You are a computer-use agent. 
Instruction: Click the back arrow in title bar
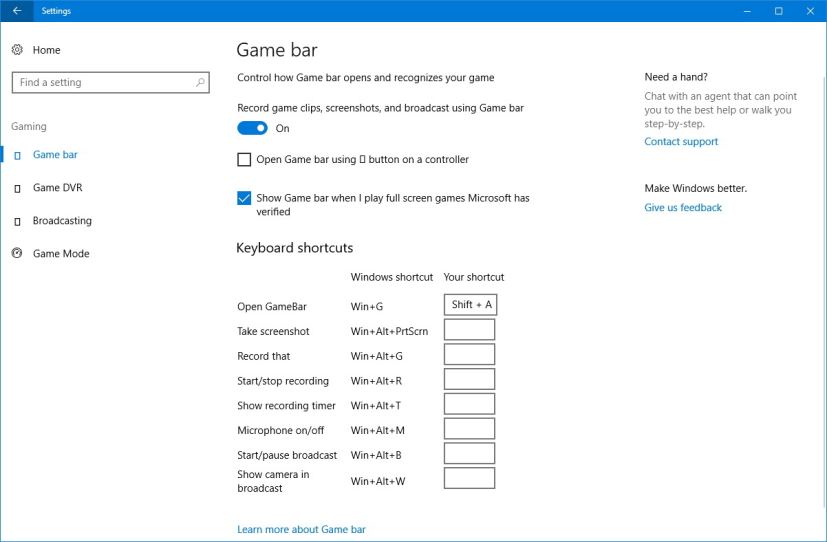(16, 11)
